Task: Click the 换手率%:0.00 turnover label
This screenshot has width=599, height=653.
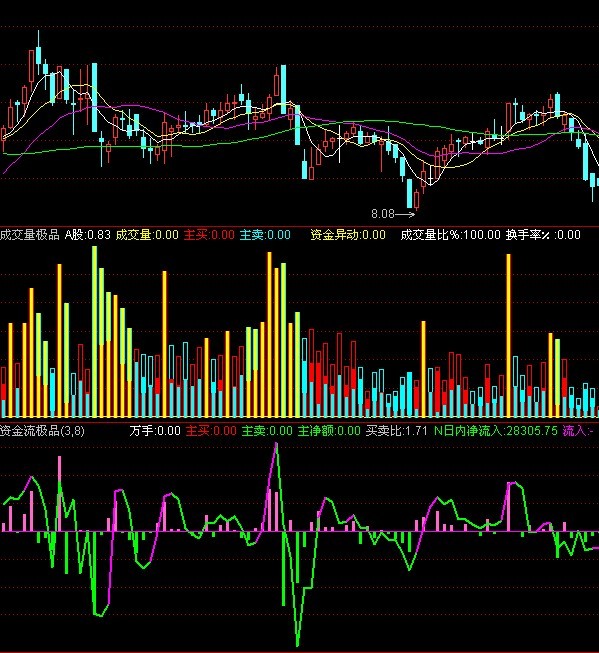Action: 543,235
